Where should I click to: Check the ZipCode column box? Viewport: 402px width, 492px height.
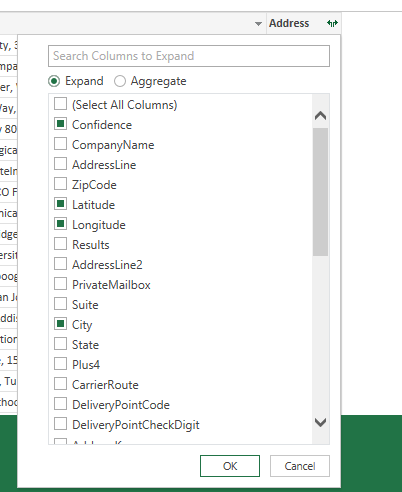point(60,184)
